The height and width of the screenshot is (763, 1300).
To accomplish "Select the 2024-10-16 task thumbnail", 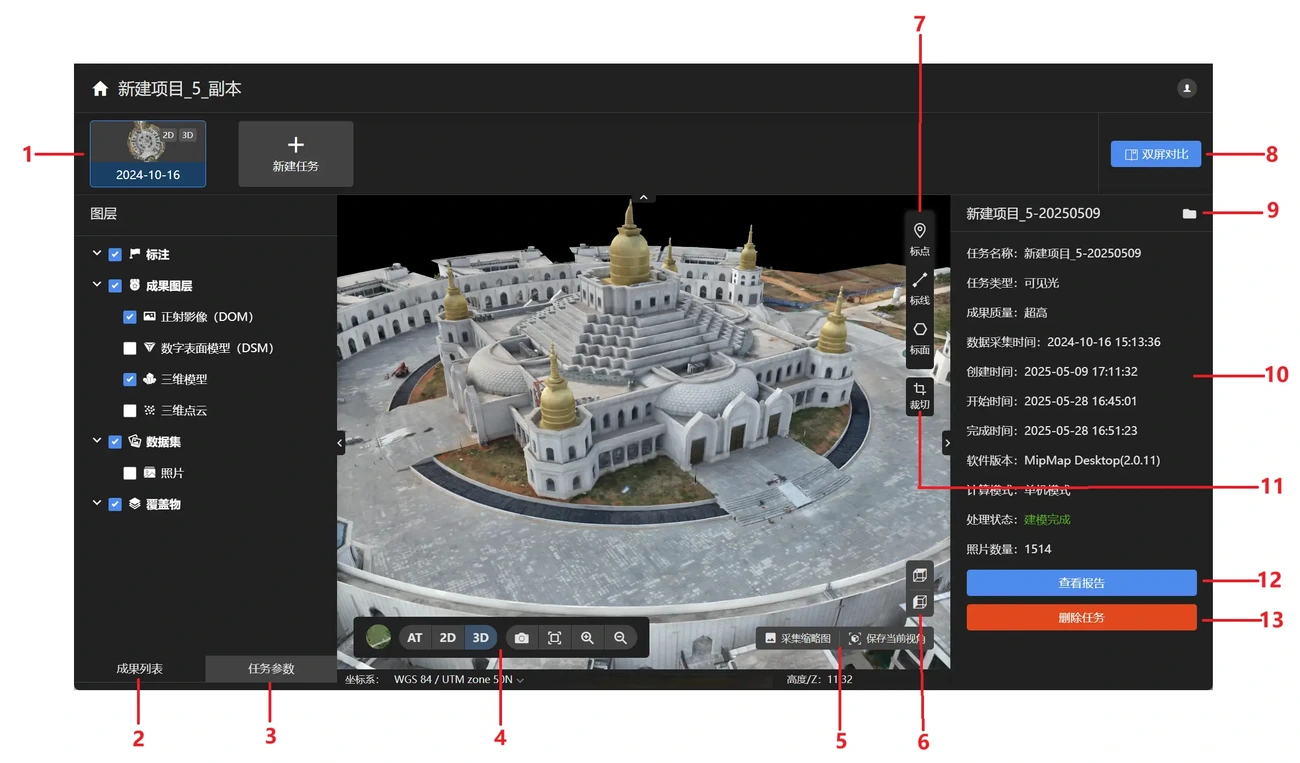I will [x=148, y=154].
